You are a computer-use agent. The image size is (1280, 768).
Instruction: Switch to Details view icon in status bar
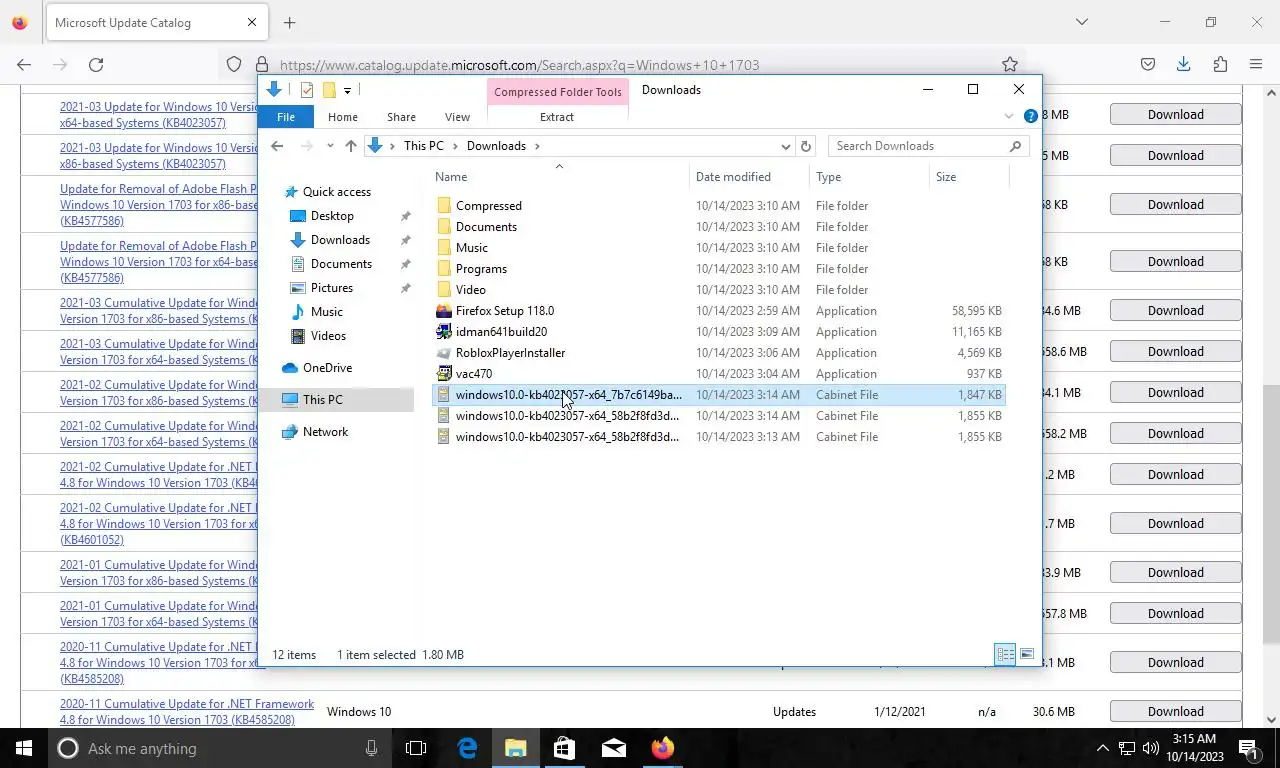(1005, 654)
